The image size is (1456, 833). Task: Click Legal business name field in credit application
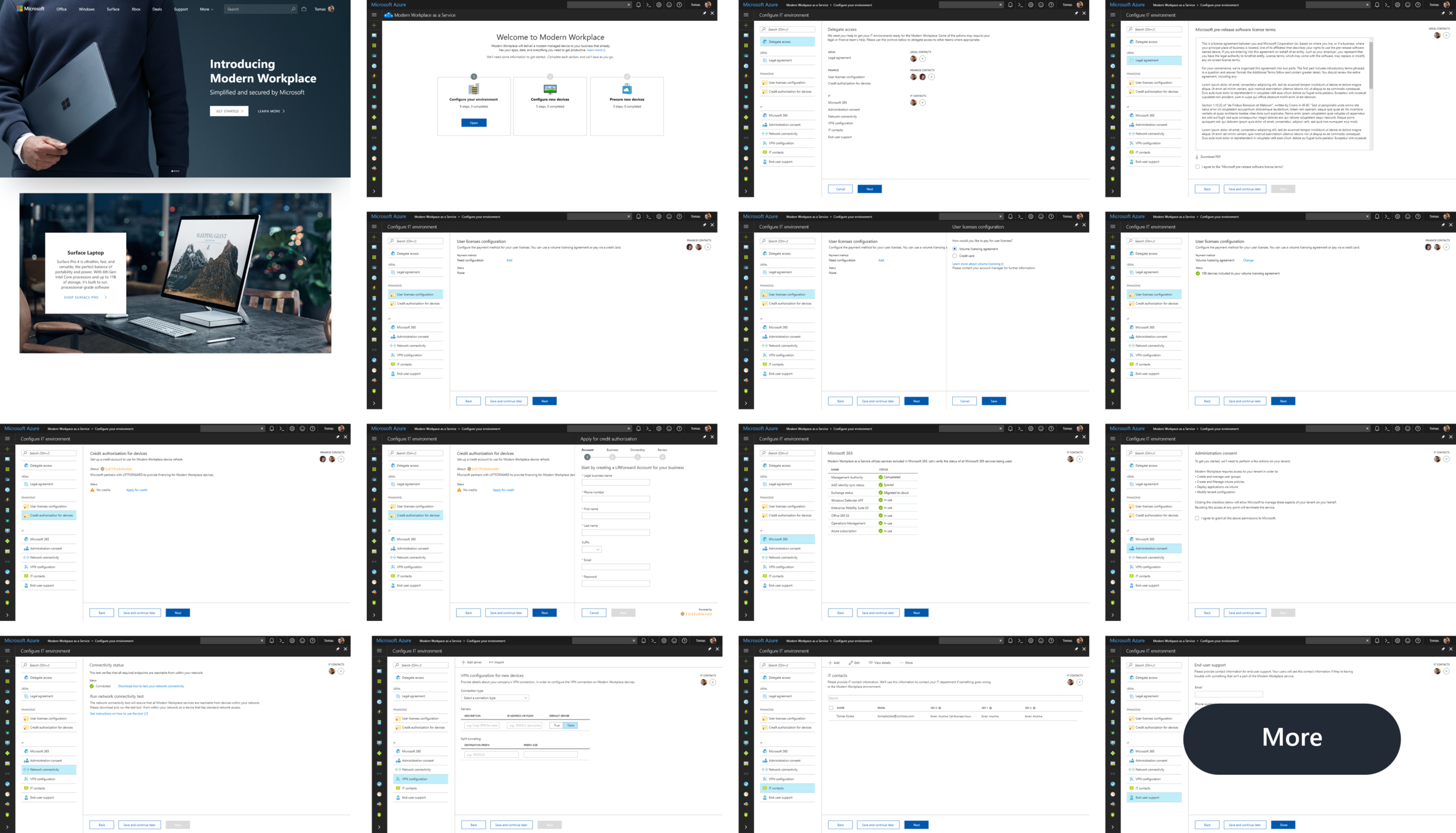[616, 482]
